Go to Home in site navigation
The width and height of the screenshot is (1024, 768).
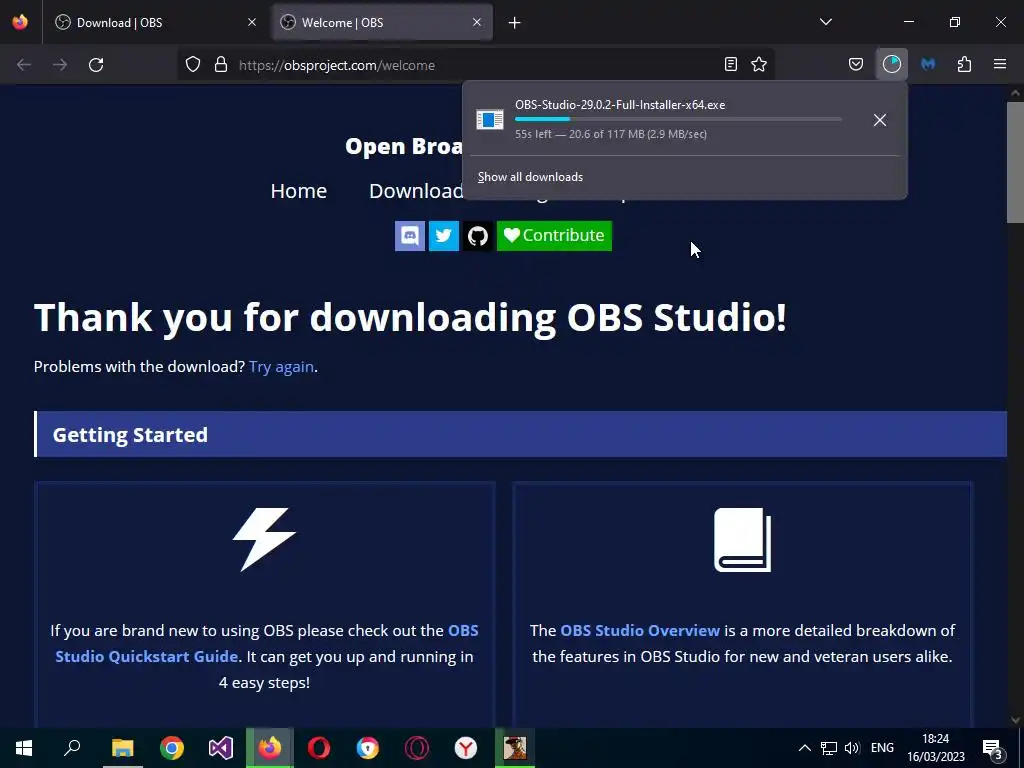pos(298,191)
